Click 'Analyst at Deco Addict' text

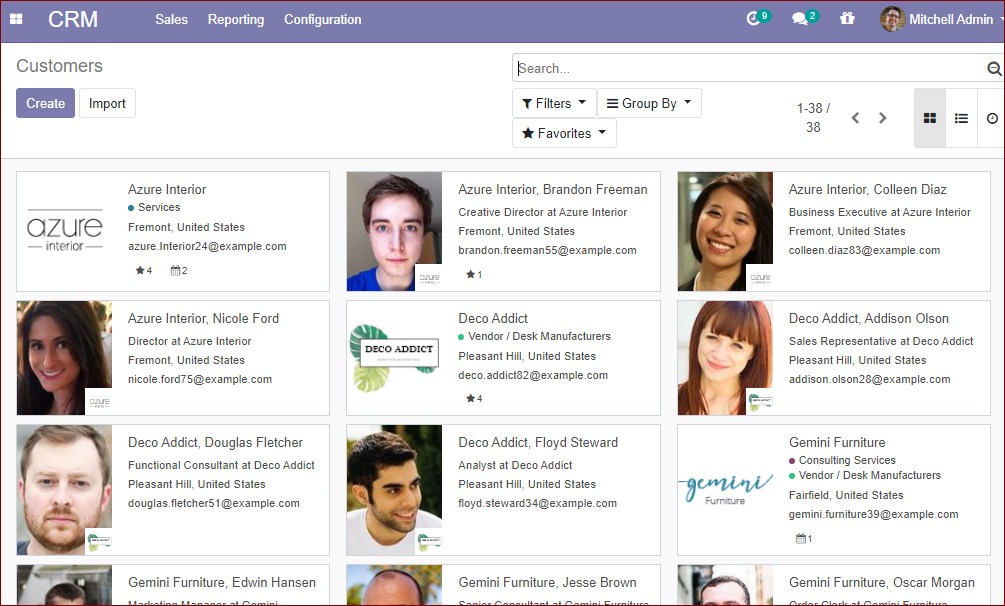[x=515, y=465]
